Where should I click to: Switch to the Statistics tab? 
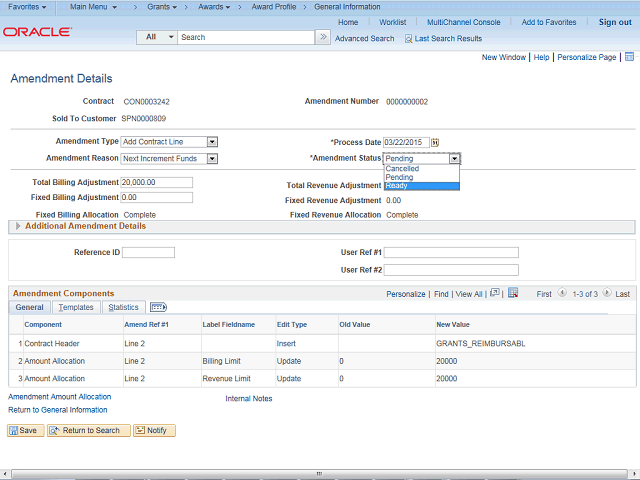coord(123,308)
